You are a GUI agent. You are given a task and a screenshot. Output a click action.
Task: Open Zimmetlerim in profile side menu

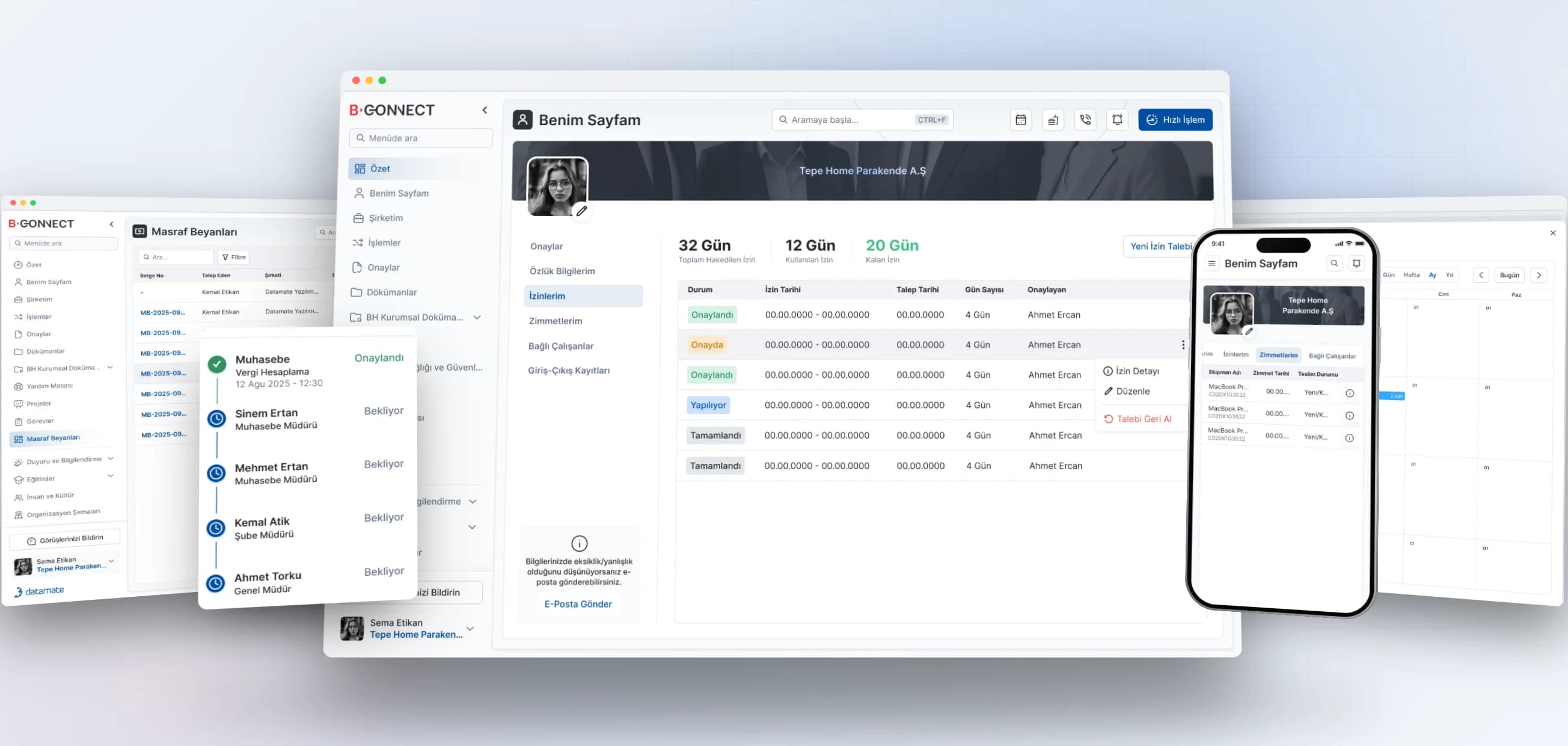(x=555, y=321)
